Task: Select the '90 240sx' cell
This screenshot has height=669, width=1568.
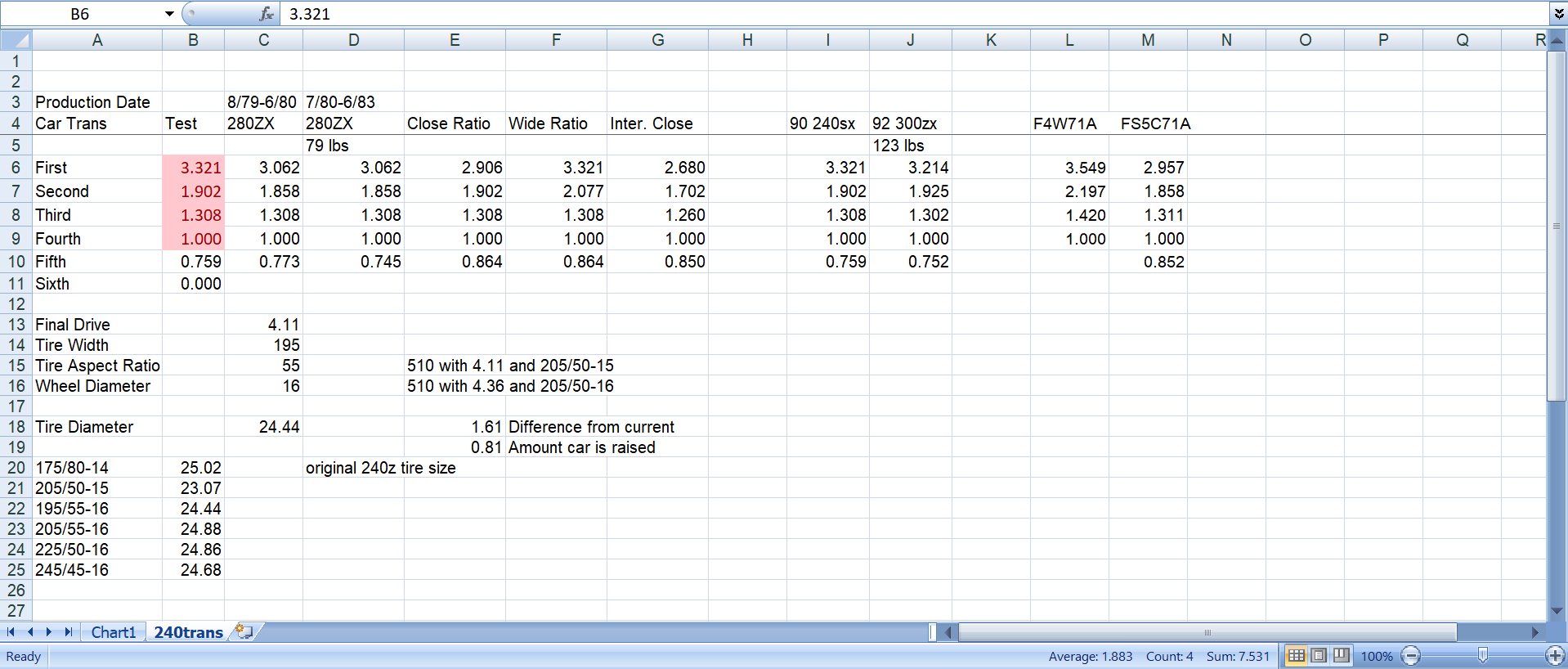Action: click(x=827, y=123)
